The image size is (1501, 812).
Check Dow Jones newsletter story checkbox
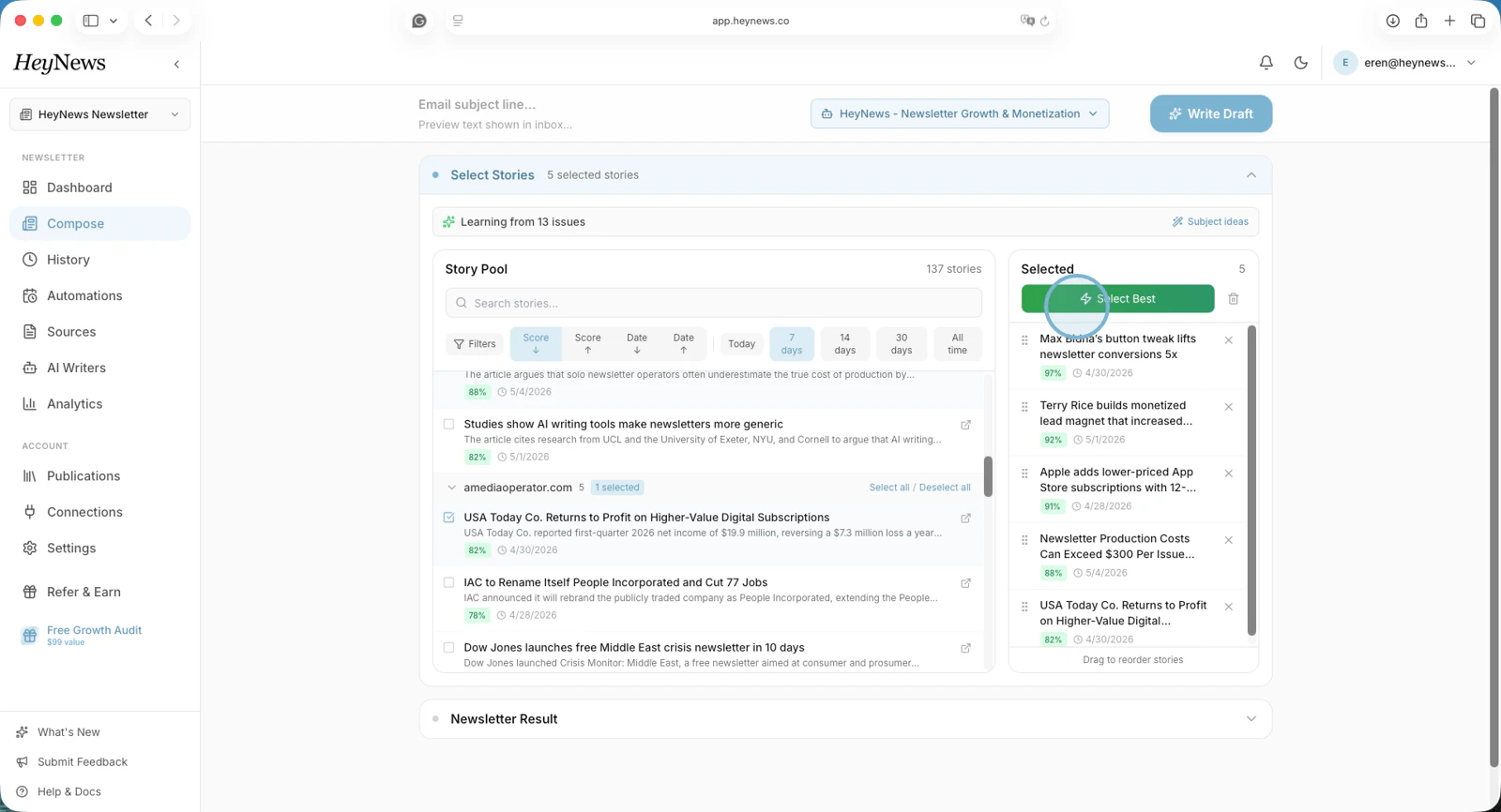tap(448, 647)
